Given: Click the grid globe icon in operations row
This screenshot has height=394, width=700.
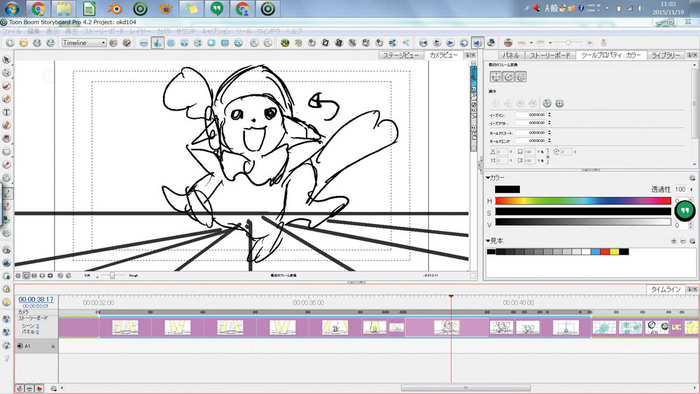Looking at the screenshot, I should pyautogui.click(x=559, y=103).
